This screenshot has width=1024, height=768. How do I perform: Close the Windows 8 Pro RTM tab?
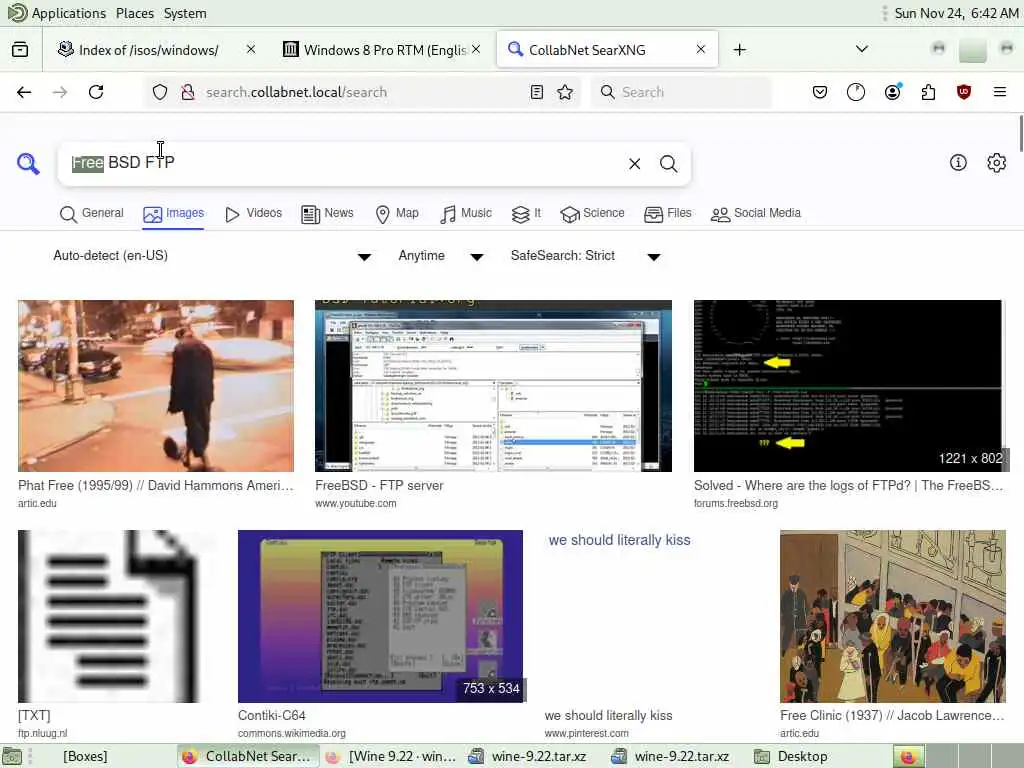[476, 49]
